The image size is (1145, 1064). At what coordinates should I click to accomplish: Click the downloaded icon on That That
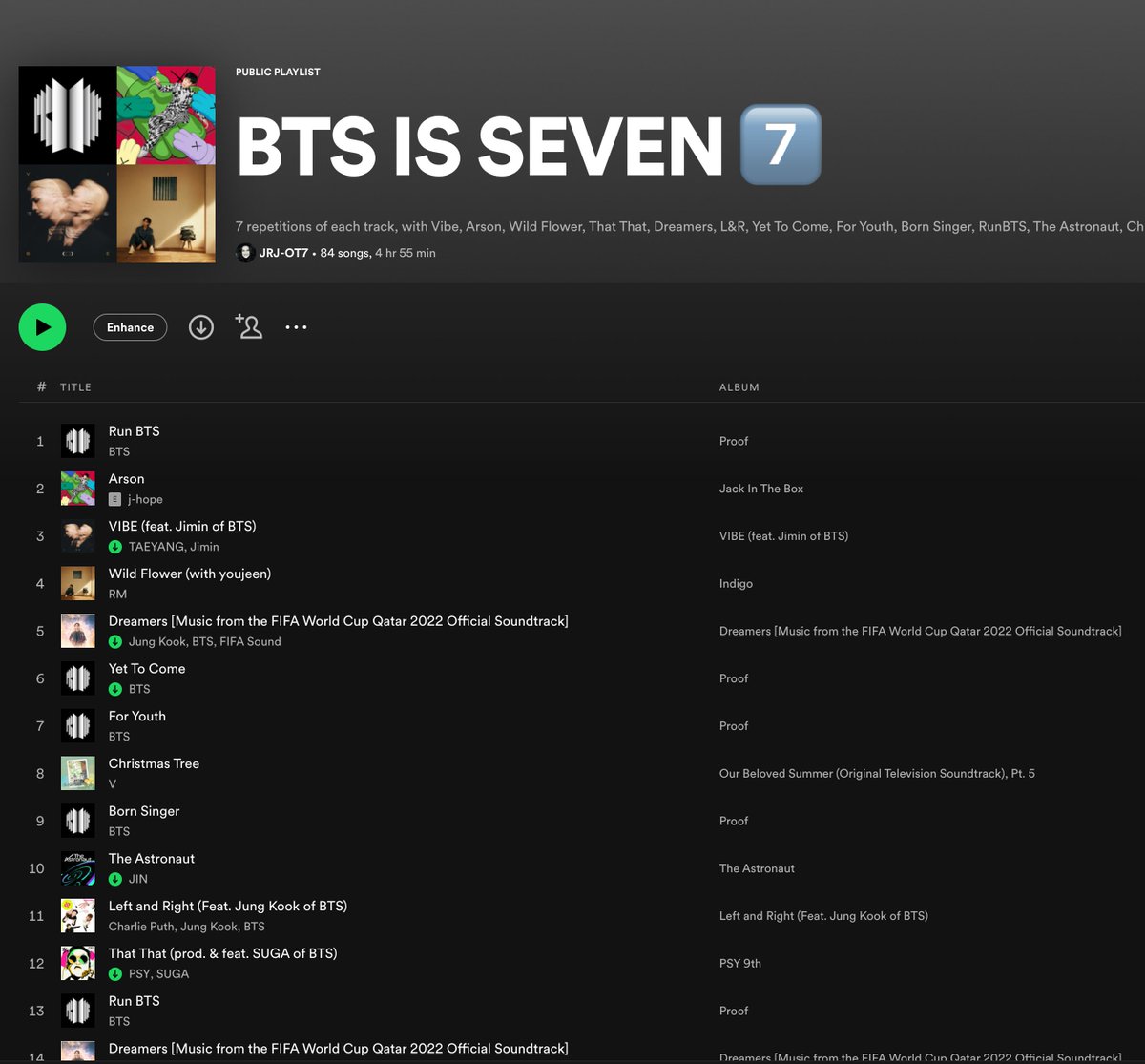[x=115, y=973]
